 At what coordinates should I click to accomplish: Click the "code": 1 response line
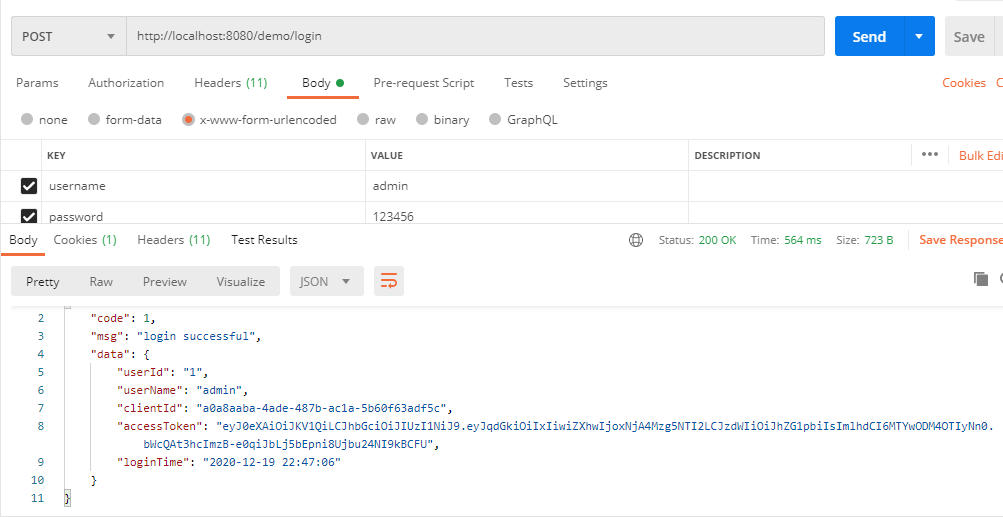pyautogui.click(x=123, y=318)
